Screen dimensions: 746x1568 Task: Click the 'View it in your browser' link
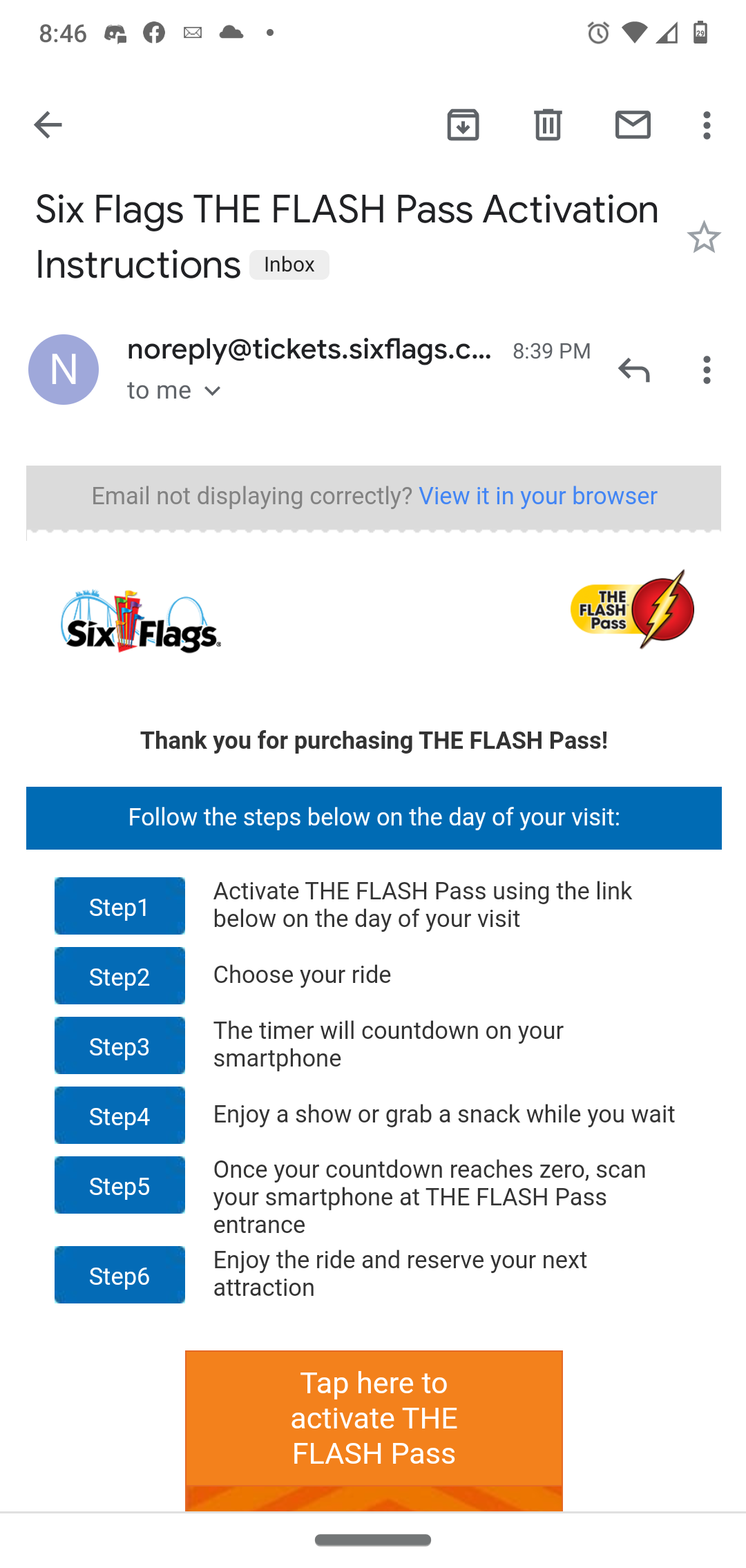click(538, 496)
